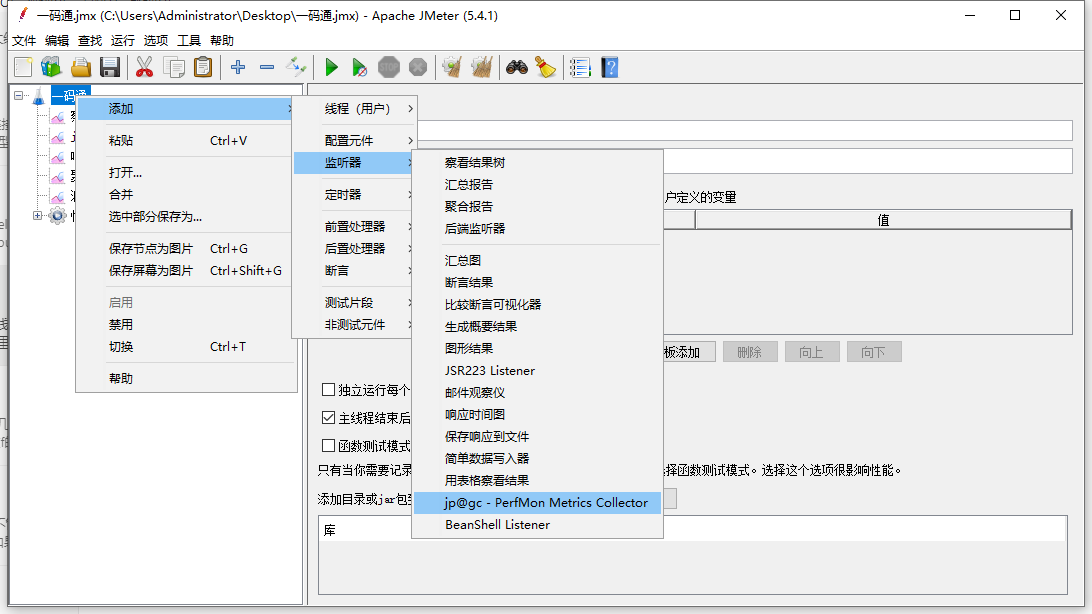Choose 打开... from context menu
Viewport: 1092px width, 614px height.
pos(186,173)
